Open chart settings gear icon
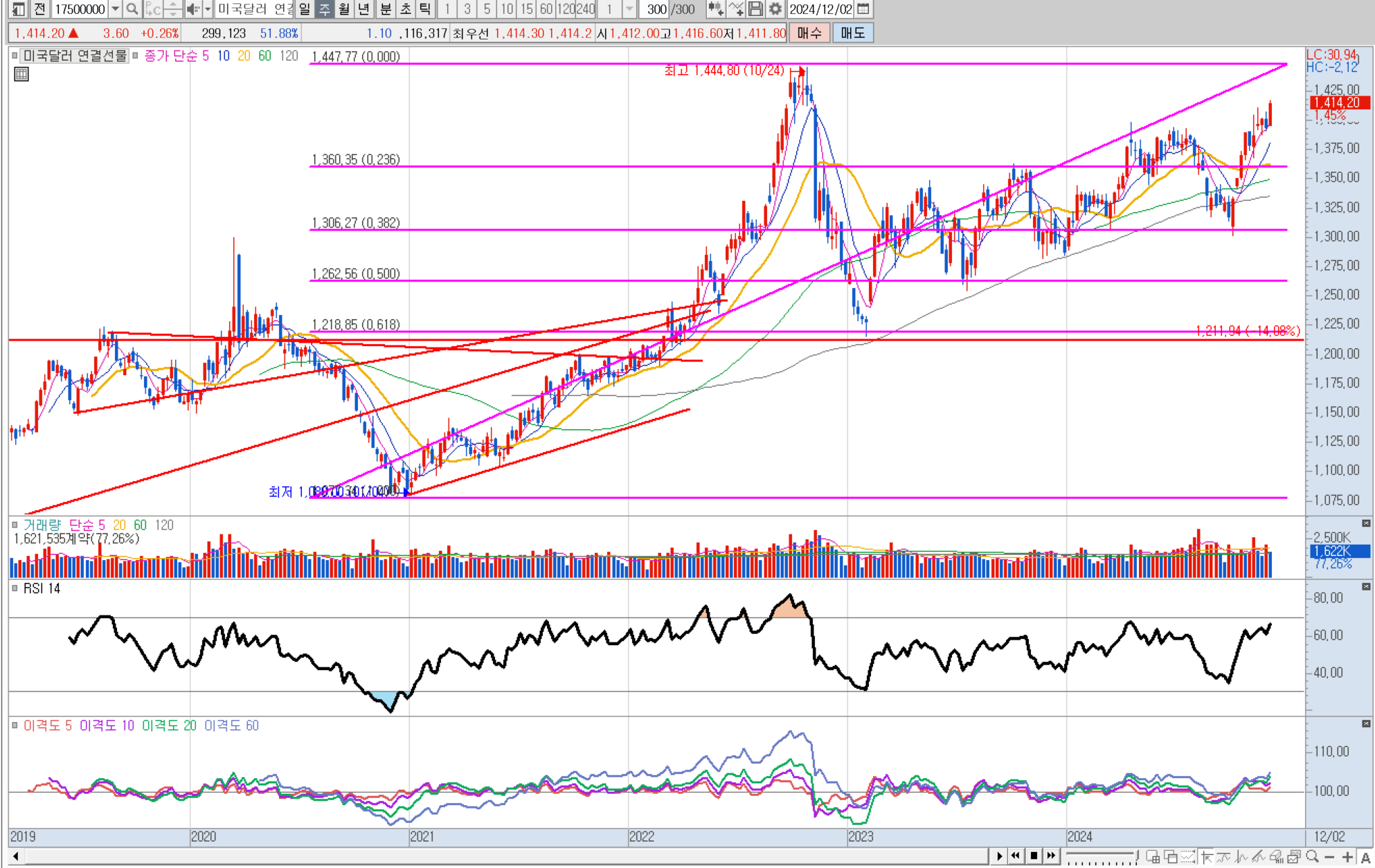 coord(775,9)
